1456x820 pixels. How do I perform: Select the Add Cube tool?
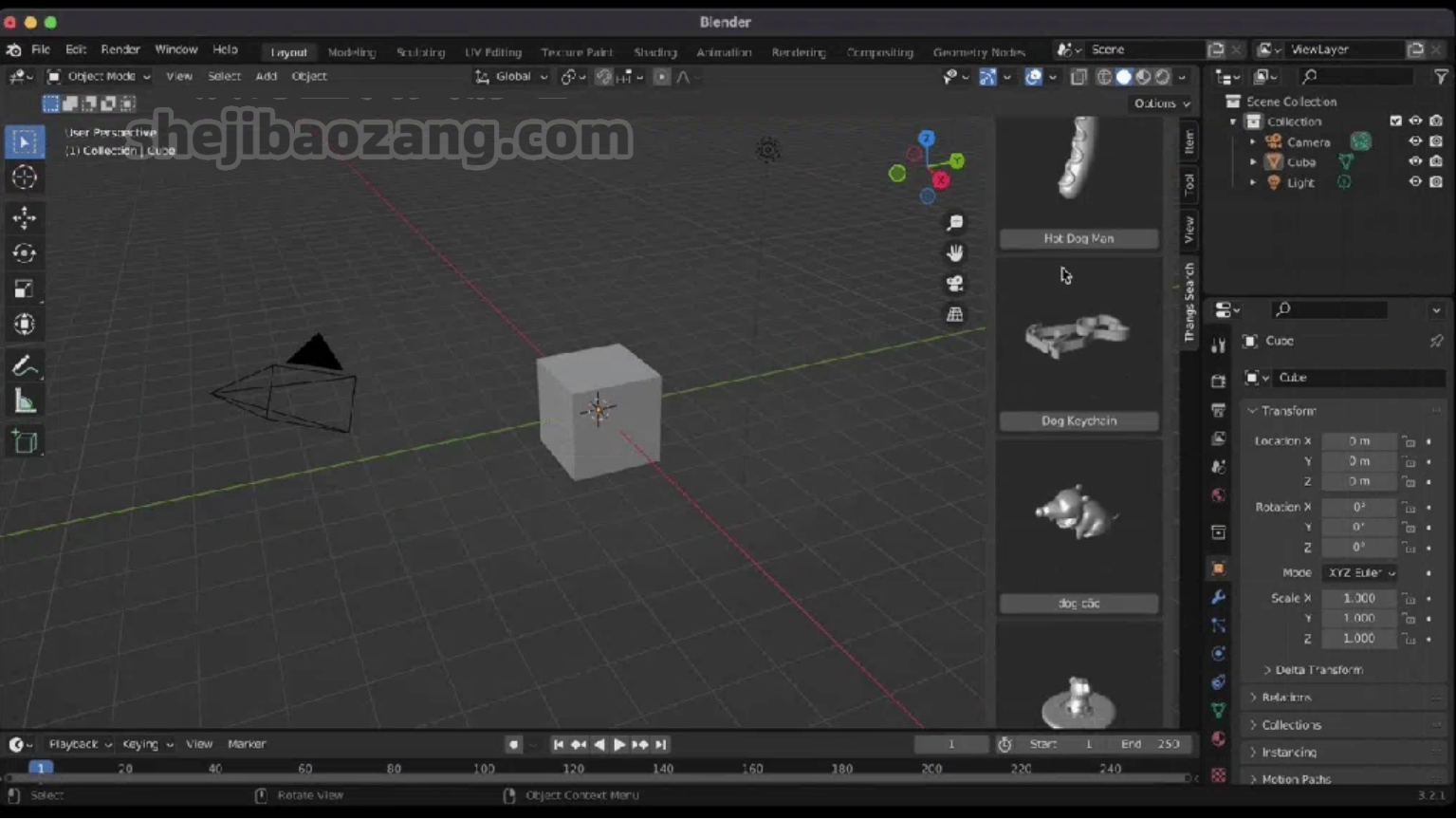25,442
